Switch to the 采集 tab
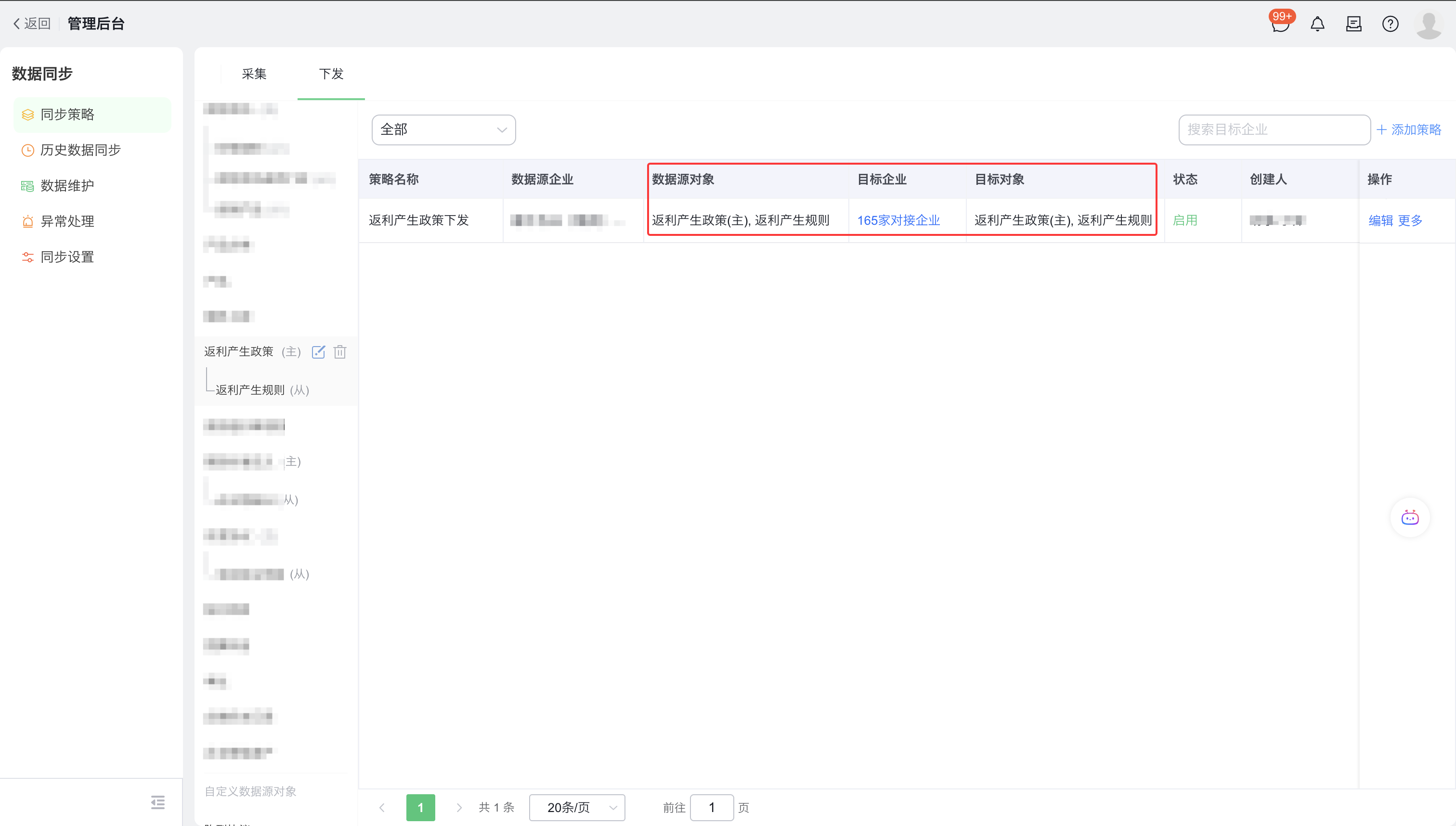The image size is (1456, 826). click(254, 74)
